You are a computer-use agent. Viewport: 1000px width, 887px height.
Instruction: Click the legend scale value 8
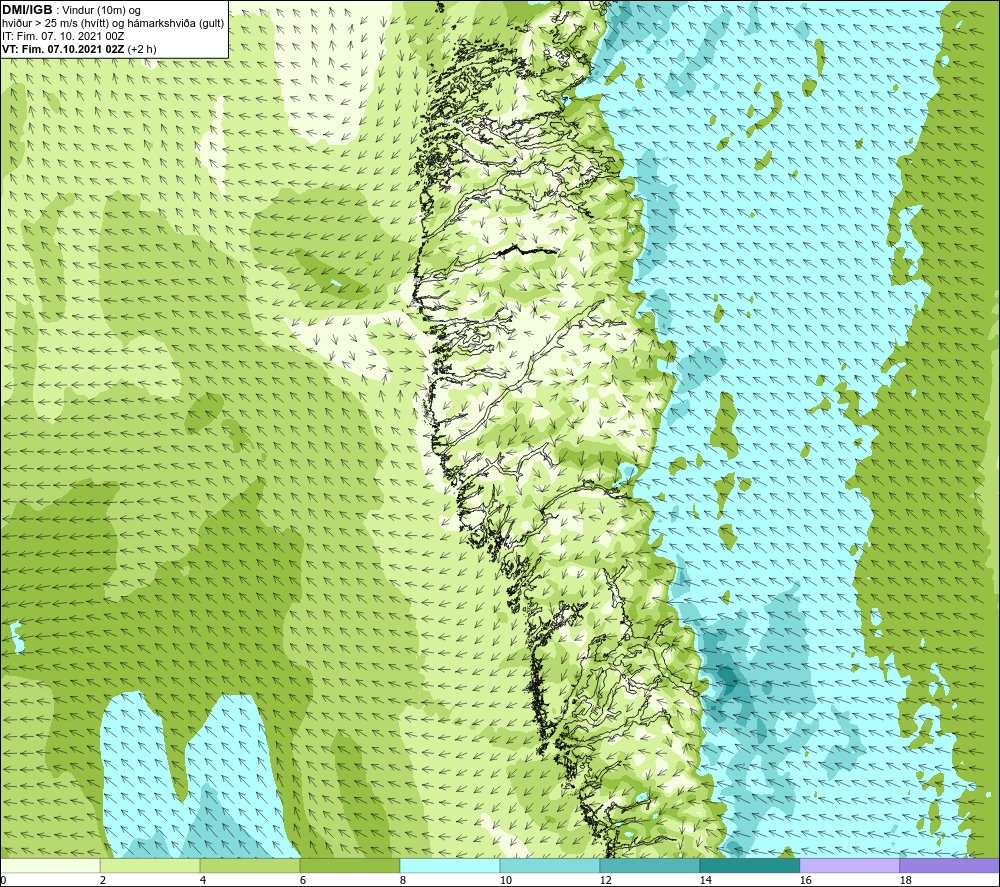tap(403, 880)
